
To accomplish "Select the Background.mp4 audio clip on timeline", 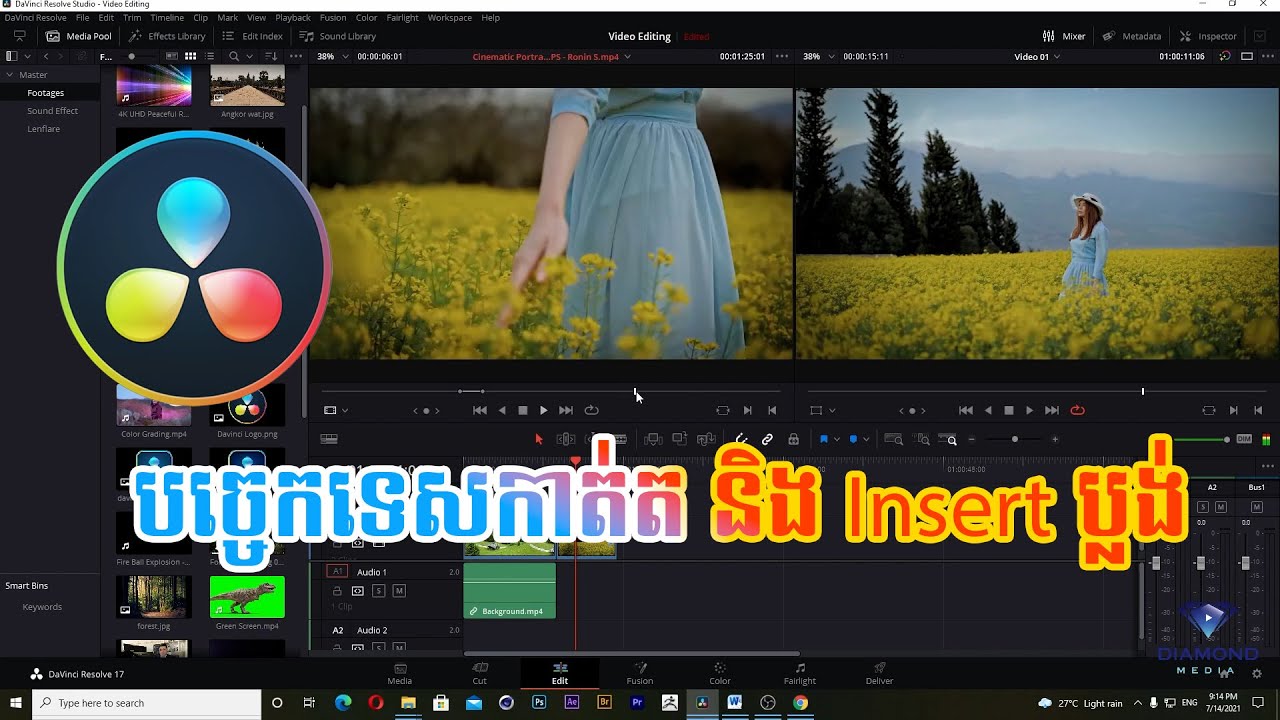I will click(x=509, y=591).
